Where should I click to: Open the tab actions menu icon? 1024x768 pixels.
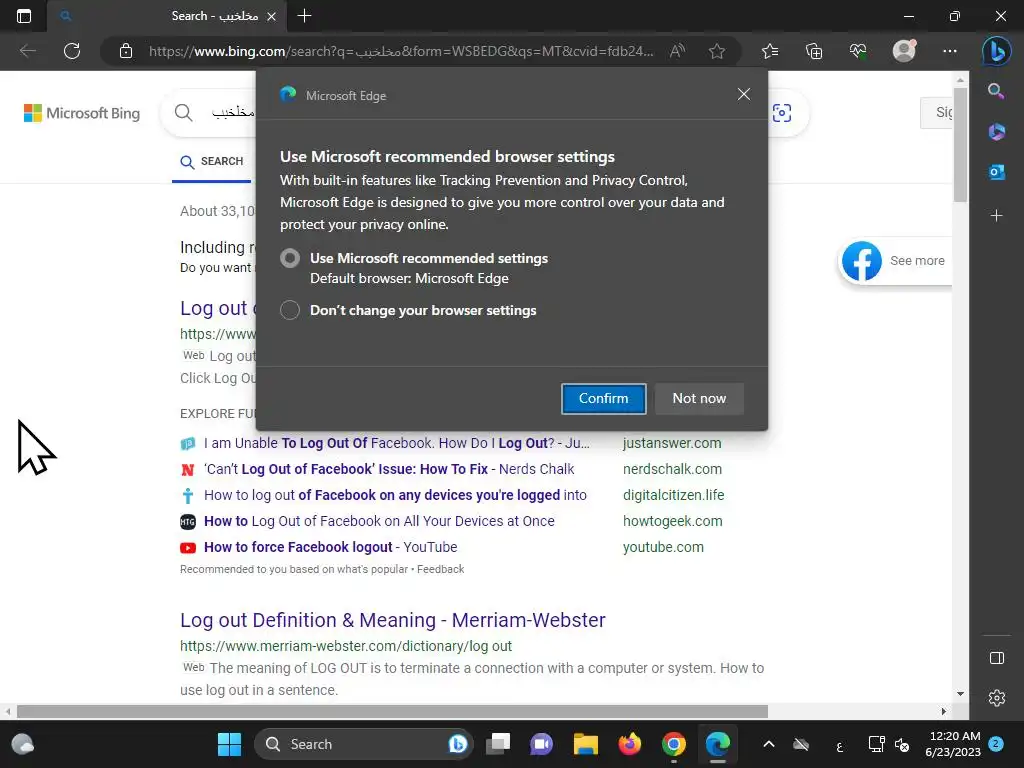pyautogui.click(x=24, y=16)
